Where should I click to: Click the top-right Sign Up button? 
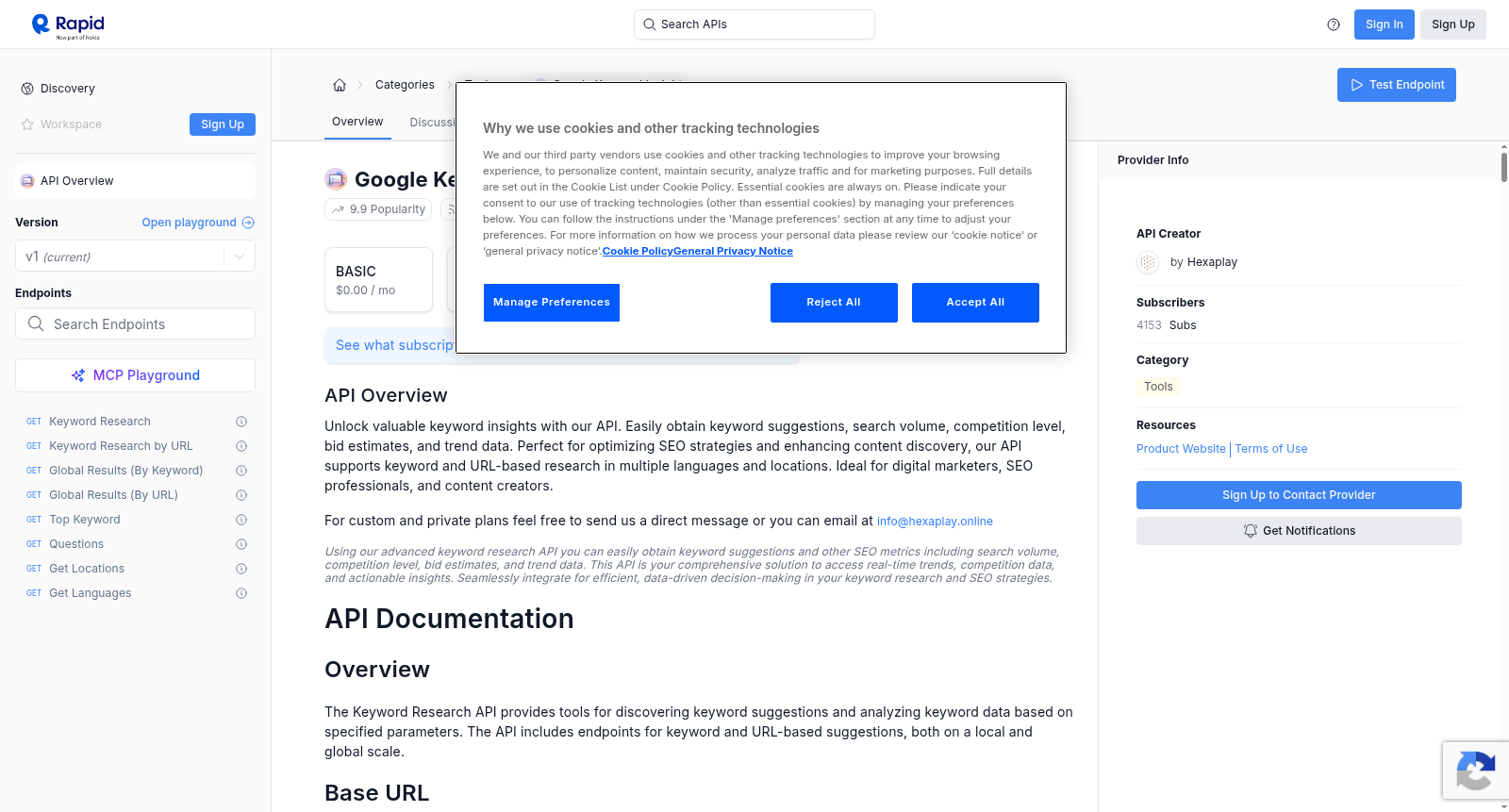click(1453, 25)
